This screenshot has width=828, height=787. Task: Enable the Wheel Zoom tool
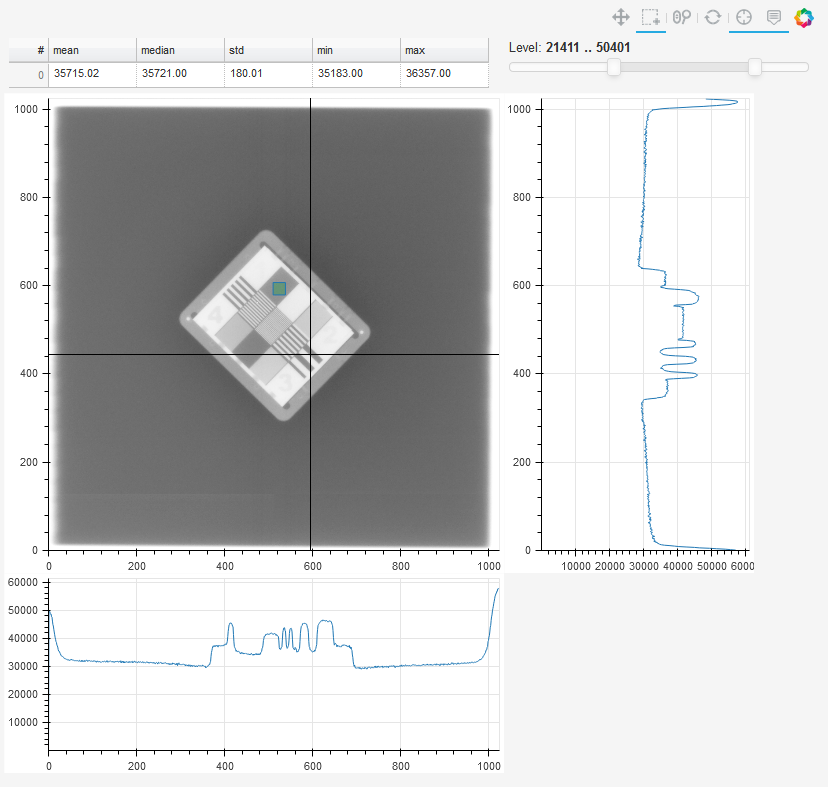pyautogui.click(x=682, y=17)
